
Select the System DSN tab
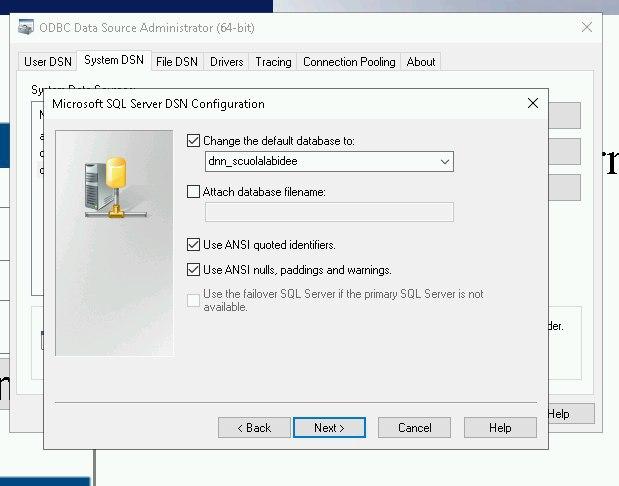(x=113, y=61)
